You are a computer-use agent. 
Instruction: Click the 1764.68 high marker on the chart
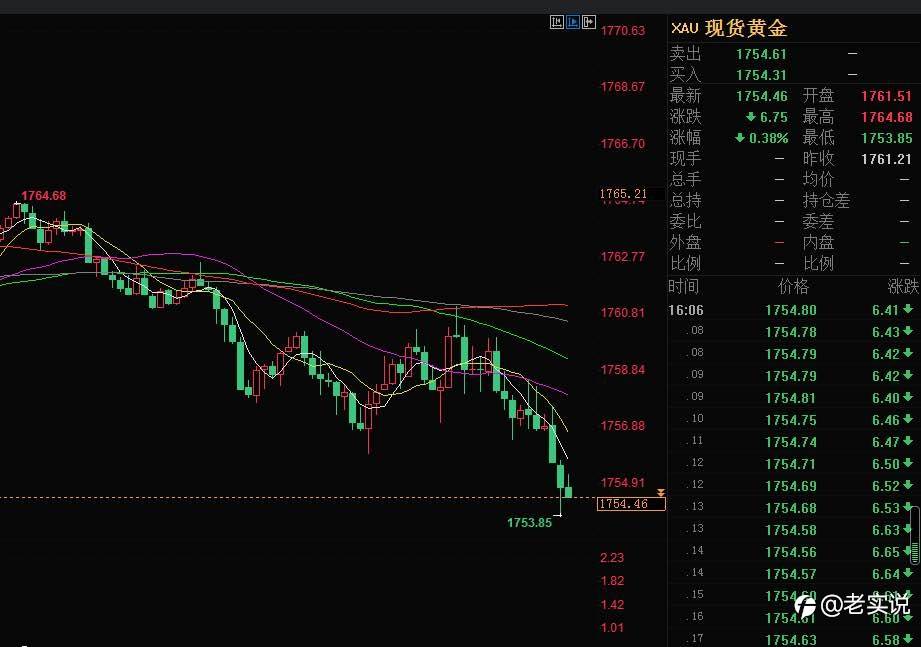click(x=43, y=196)
